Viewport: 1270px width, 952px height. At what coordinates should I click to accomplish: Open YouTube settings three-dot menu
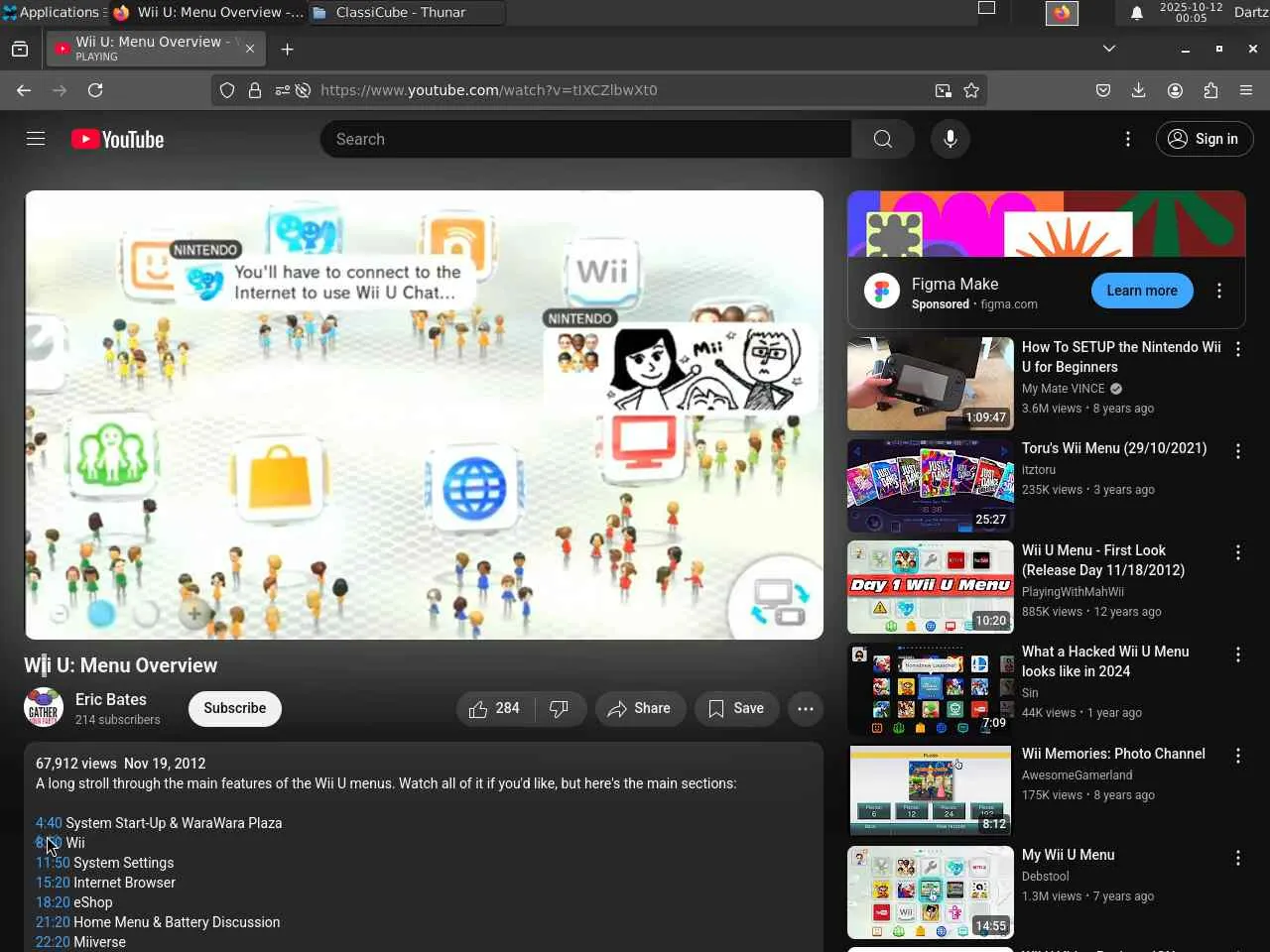point(1127,139)
